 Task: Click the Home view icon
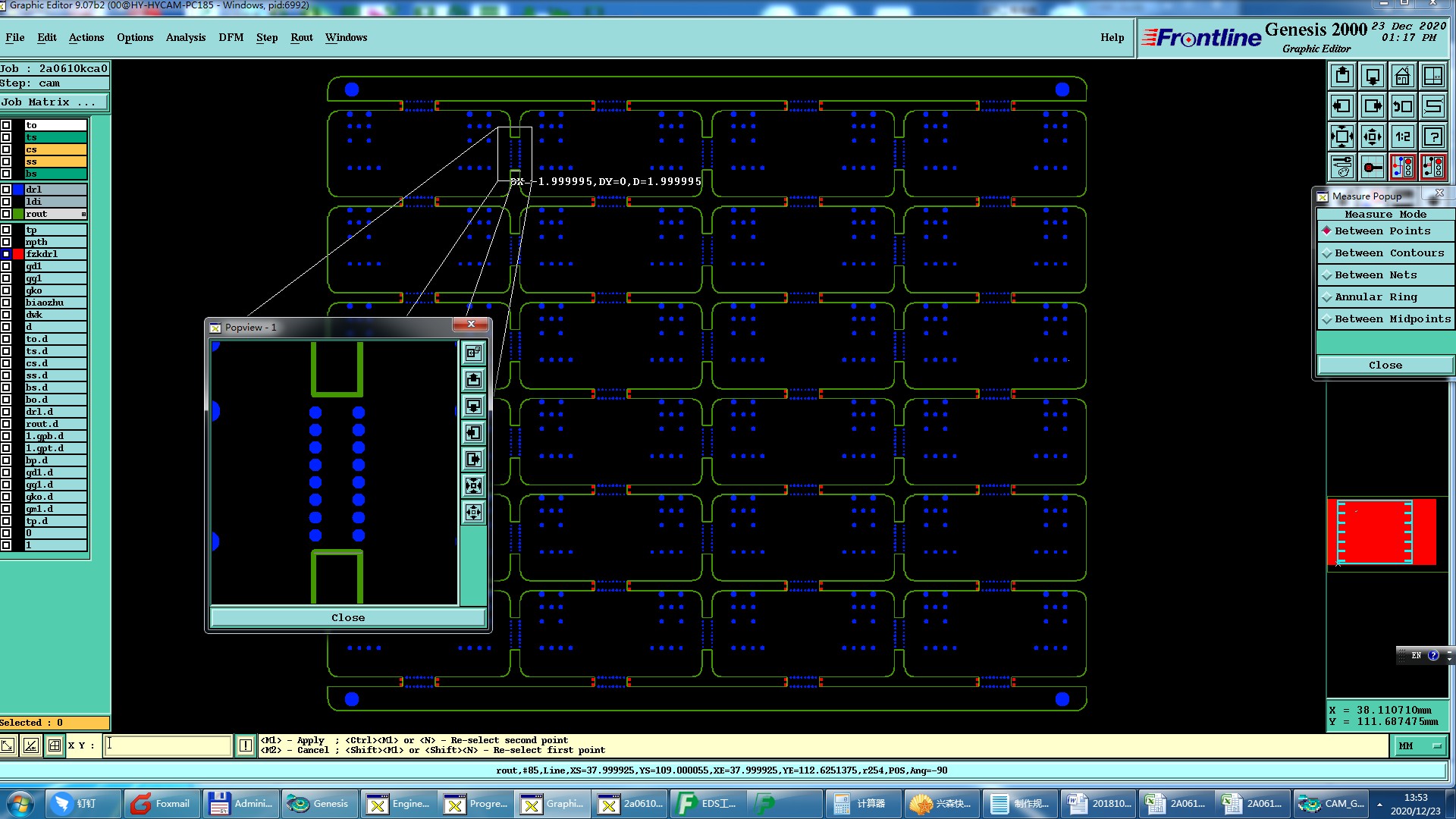(1402, 76)
